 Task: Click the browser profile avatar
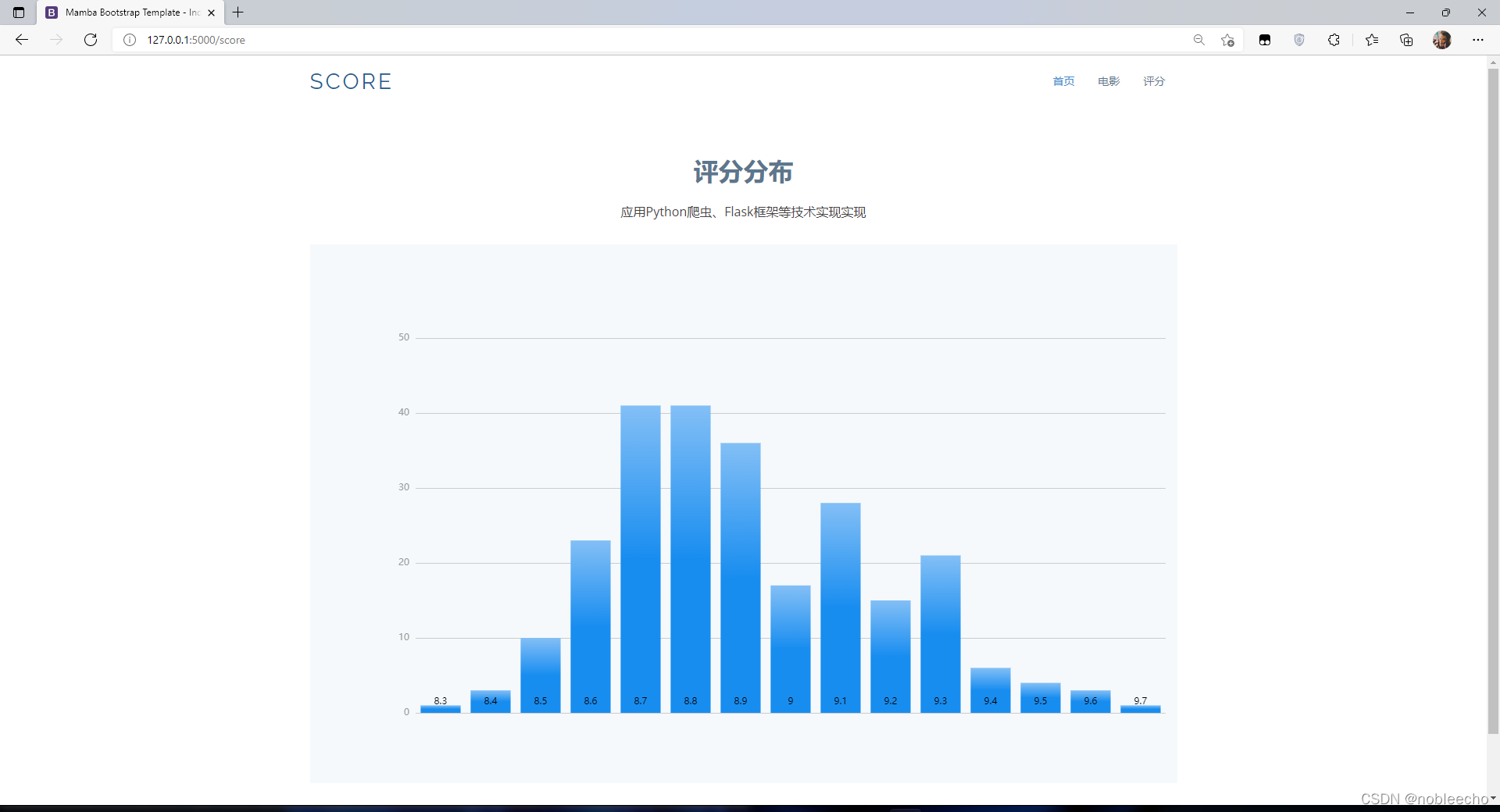point(1442,40)
